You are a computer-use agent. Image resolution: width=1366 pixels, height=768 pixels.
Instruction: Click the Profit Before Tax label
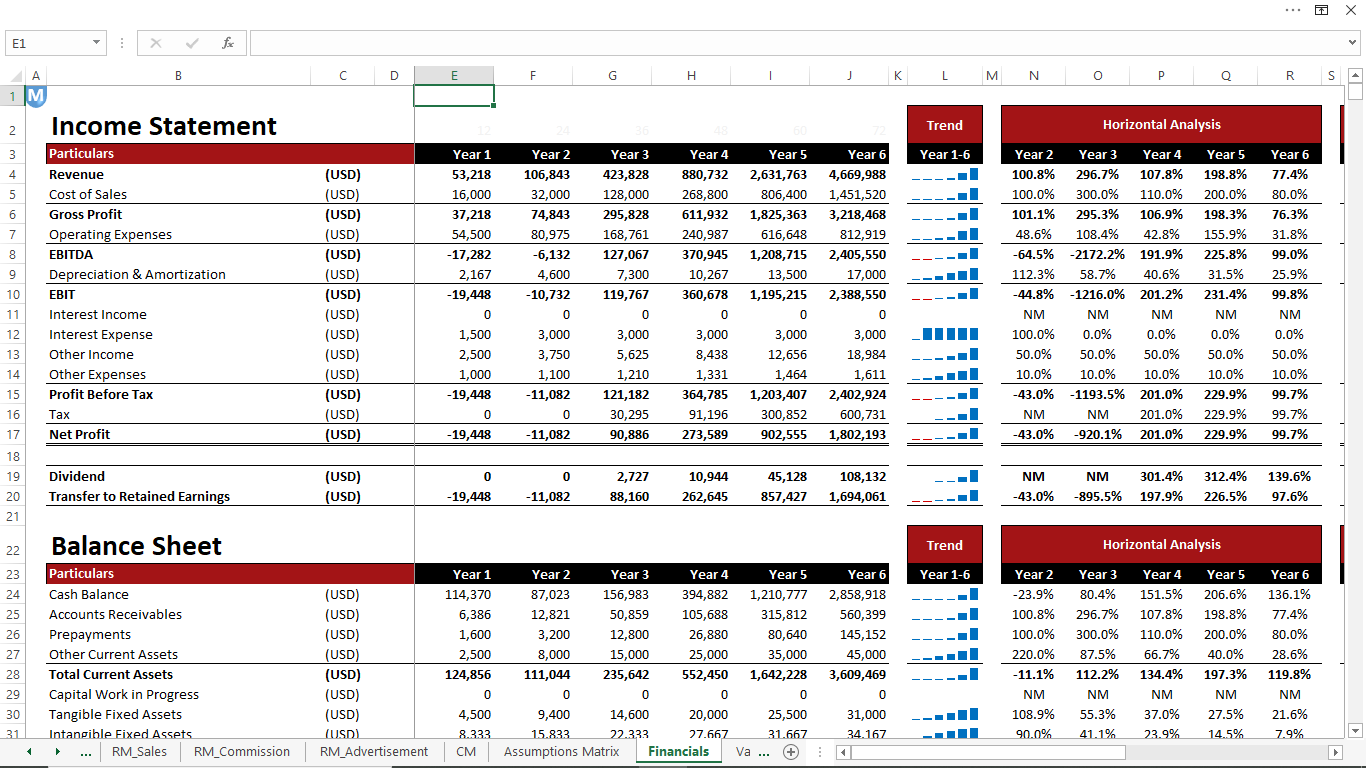point(101,395)
